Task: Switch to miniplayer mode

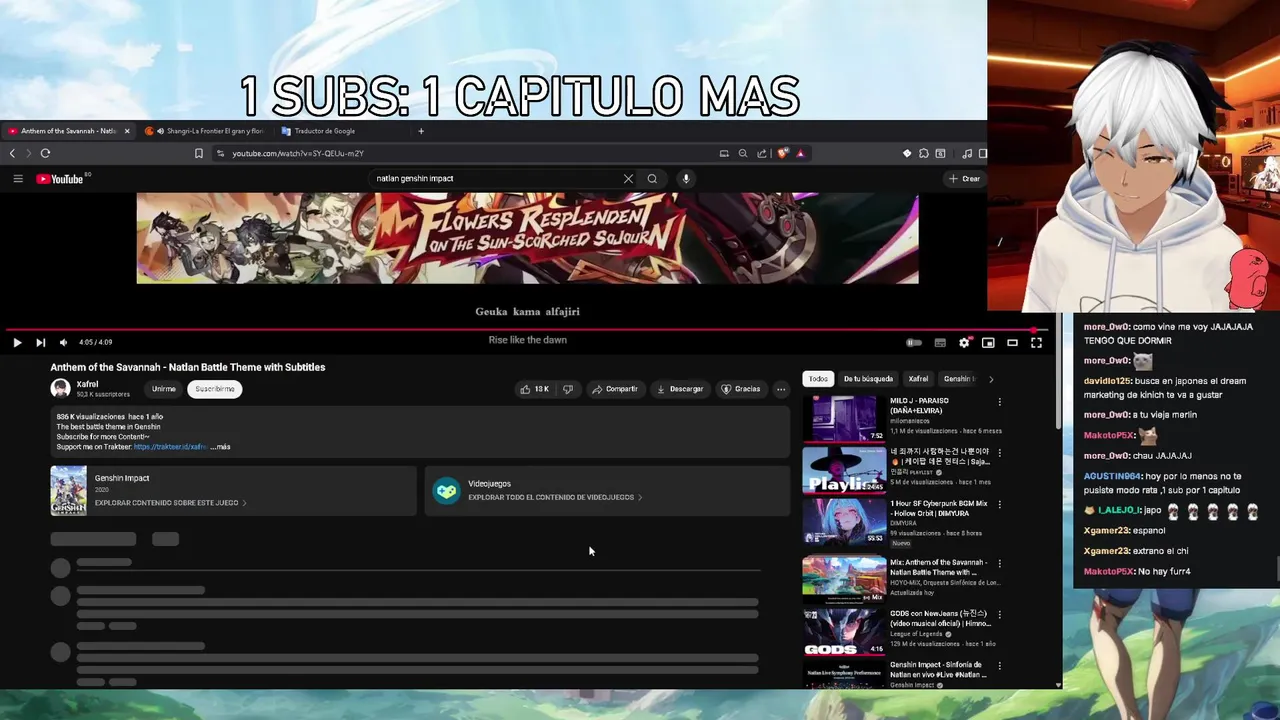Action: tap(988, 342)
